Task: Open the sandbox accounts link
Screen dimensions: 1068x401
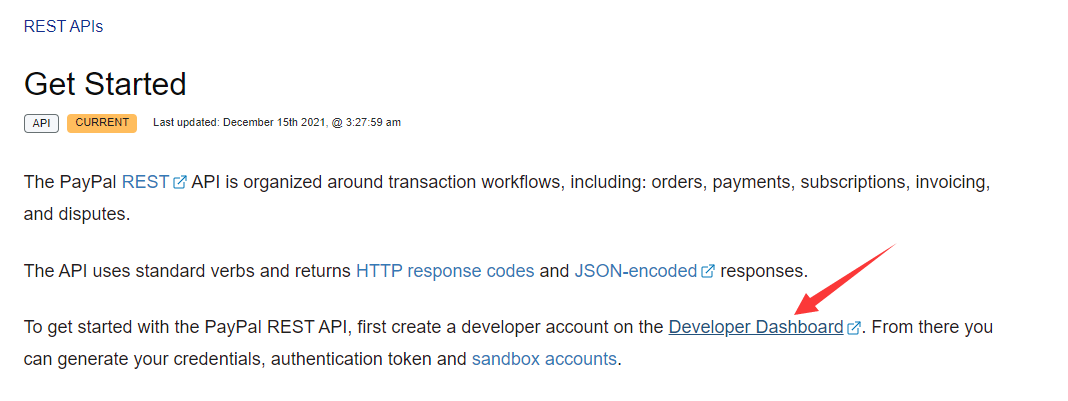Action: click(x=544, y=358)
